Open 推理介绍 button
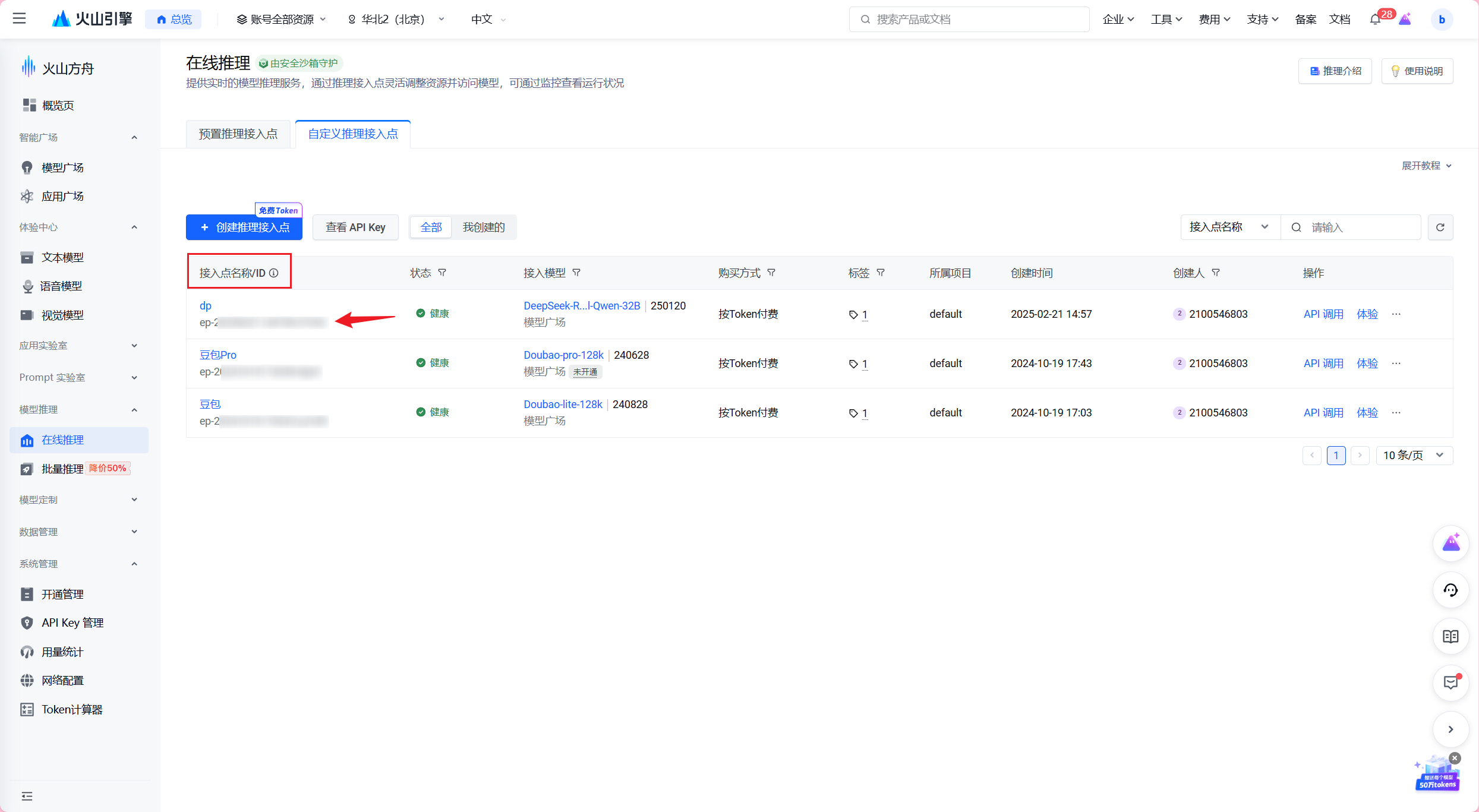1479x812 pixels. (1335, 71)
